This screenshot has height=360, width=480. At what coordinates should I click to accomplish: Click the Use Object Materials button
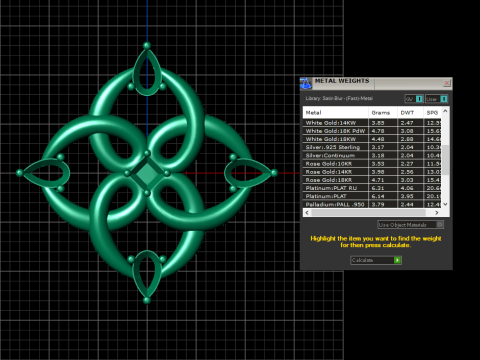(410, 225)
